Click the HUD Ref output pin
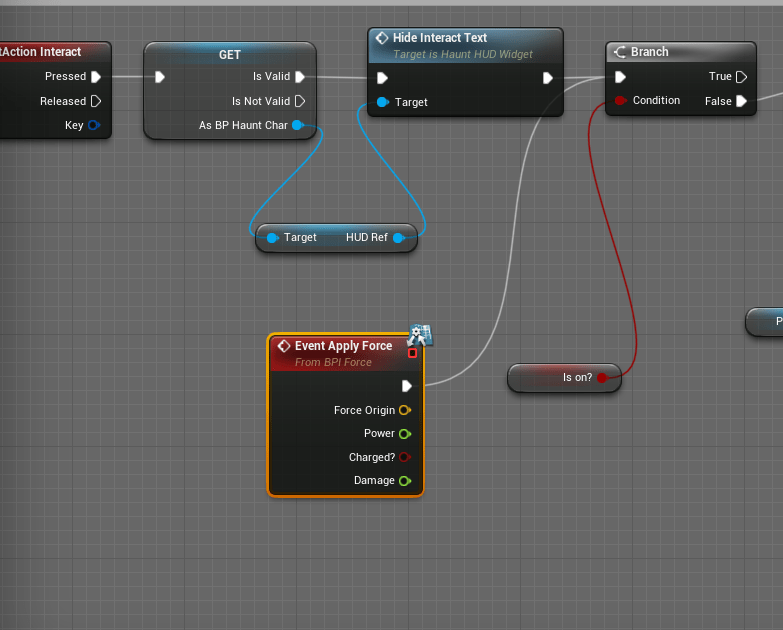The width and height of the screenshot is (783, 630). (398, 238)
